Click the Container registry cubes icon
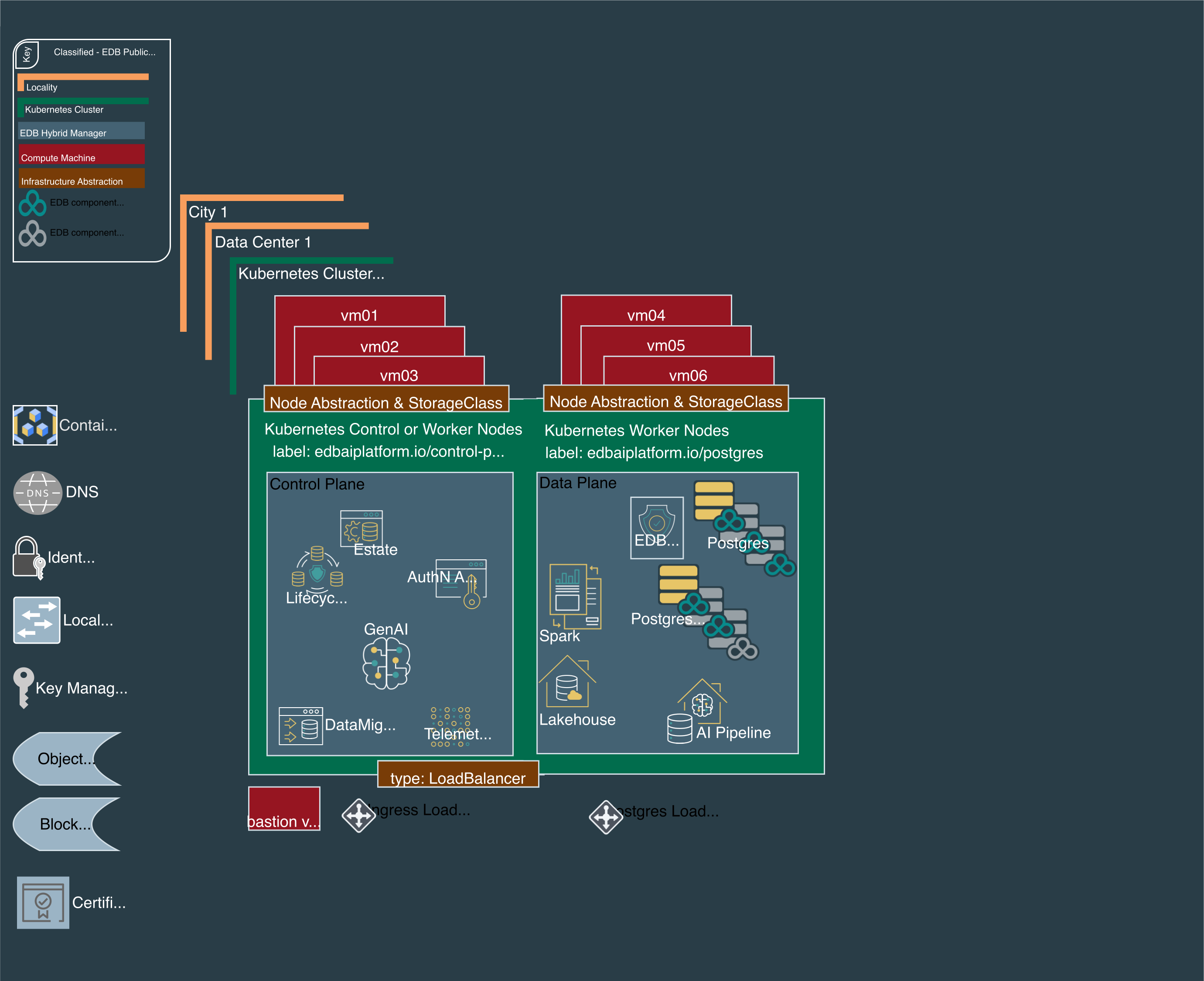The height and width of the screenshot is (981, 1204). [35, 425]
